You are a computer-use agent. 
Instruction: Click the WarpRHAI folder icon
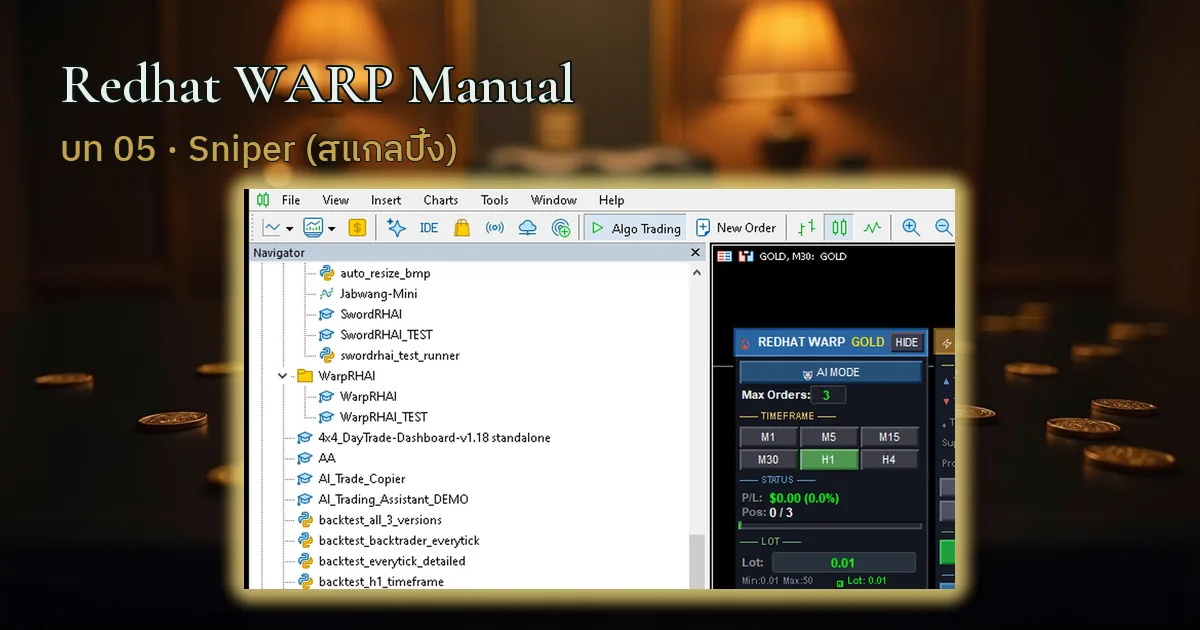305,376
